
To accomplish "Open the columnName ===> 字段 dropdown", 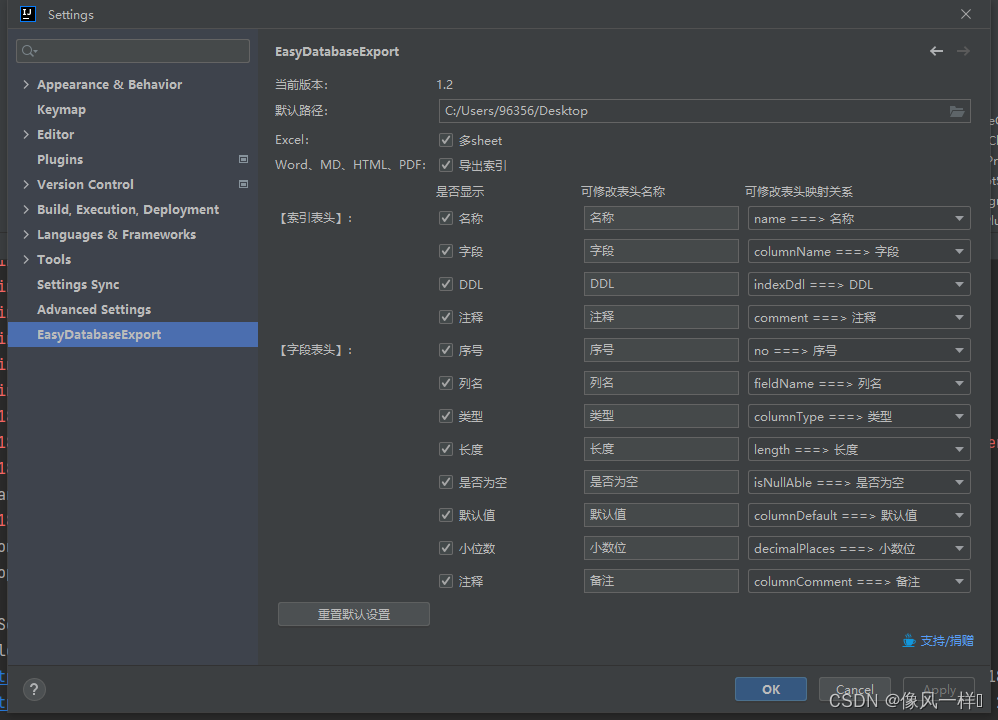I will (859, 251).
